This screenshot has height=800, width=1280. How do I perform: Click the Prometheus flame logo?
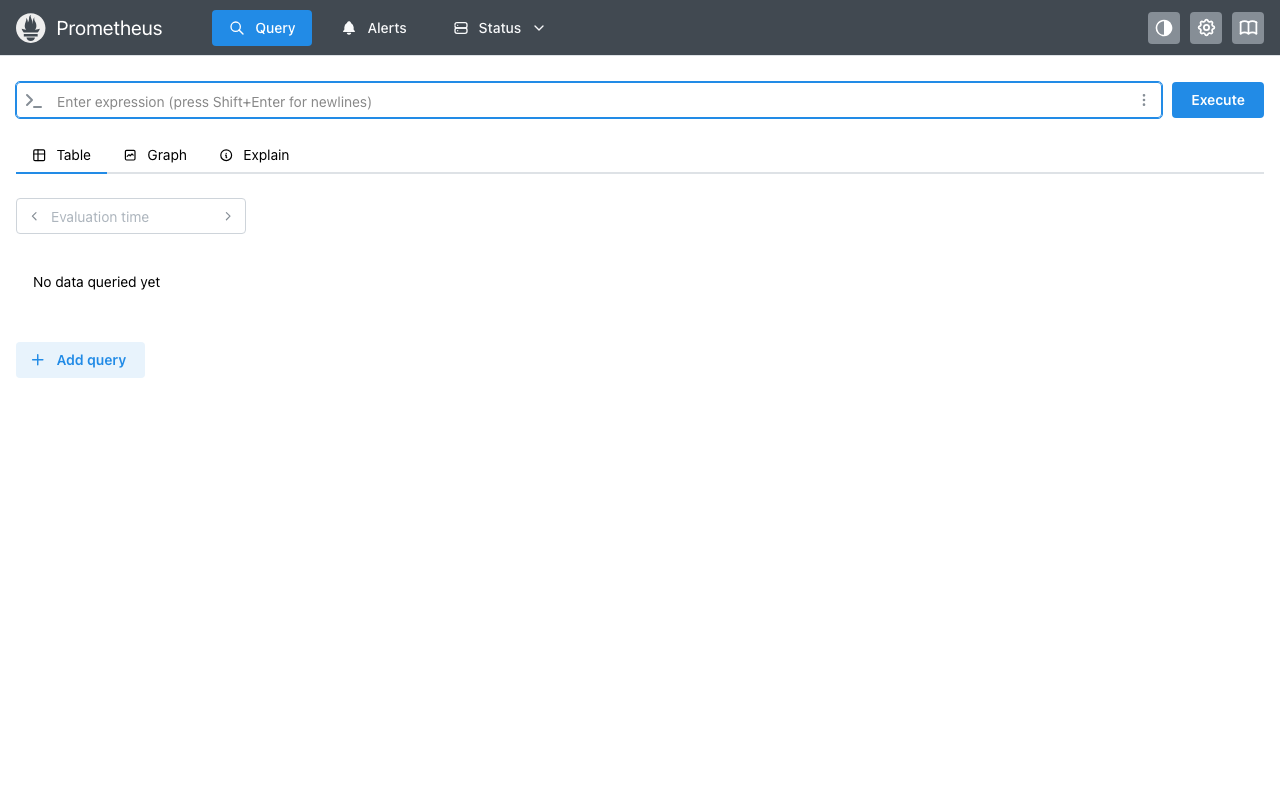point(31,28)
